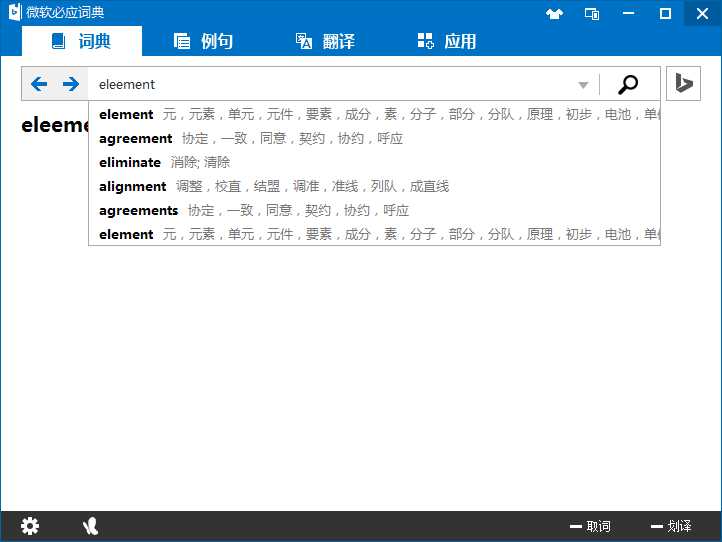This screenshot has height=542, width=722.
Task: Click the 微软必应词典 app logo icon
Action: (x=15, y=12)
